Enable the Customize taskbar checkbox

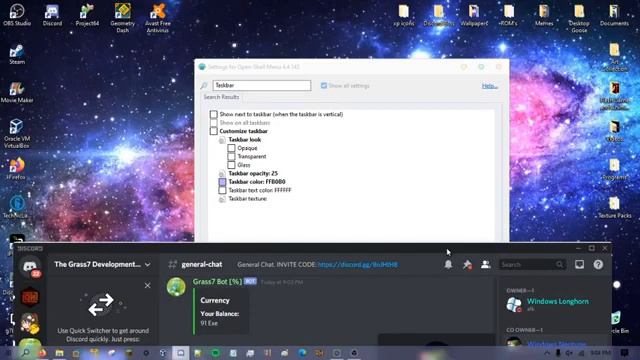[213, 131]
